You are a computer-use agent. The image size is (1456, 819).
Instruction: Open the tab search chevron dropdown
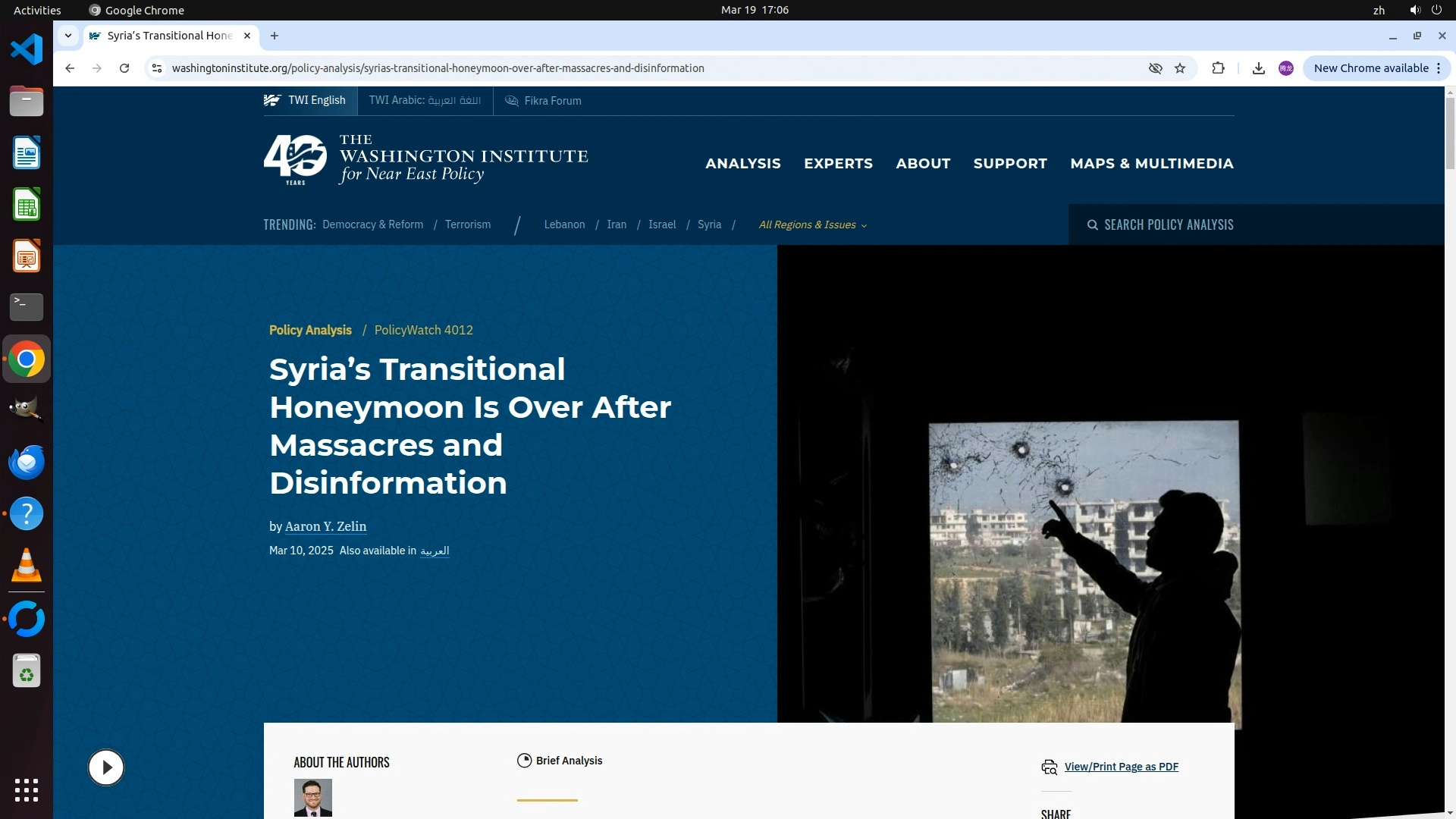pyautogui.click(x=68, y=36)
